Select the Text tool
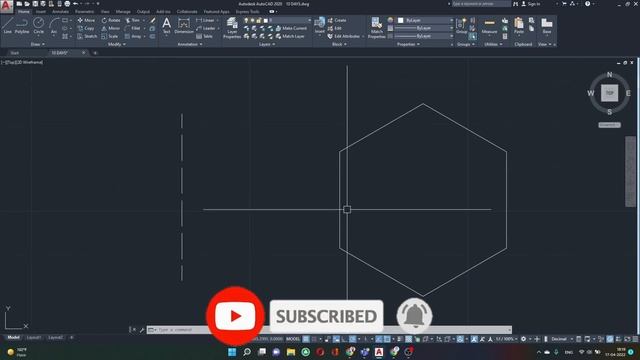 click(x=166, y=25)
